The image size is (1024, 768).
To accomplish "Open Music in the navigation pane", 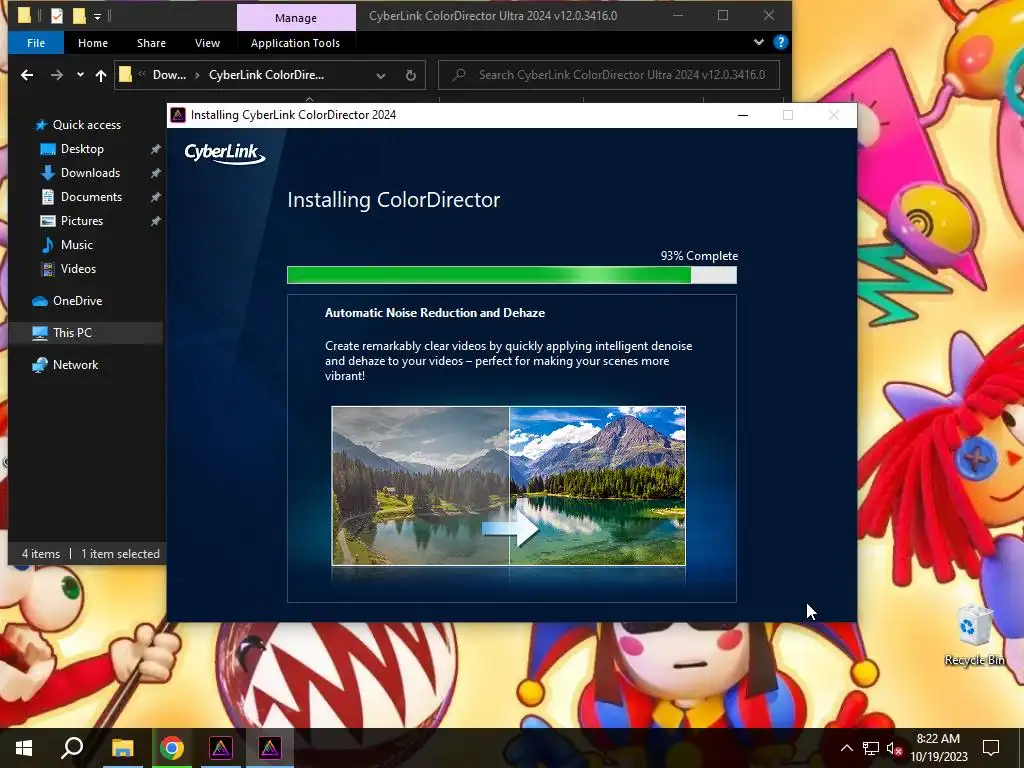I will [x=76, y=245].
